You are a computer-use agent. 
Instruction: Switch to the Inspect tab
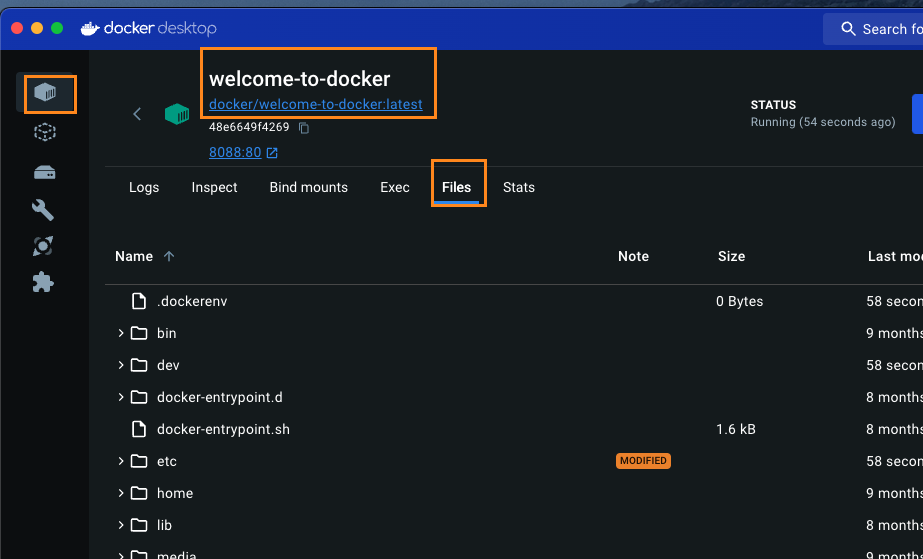(214, 187)
